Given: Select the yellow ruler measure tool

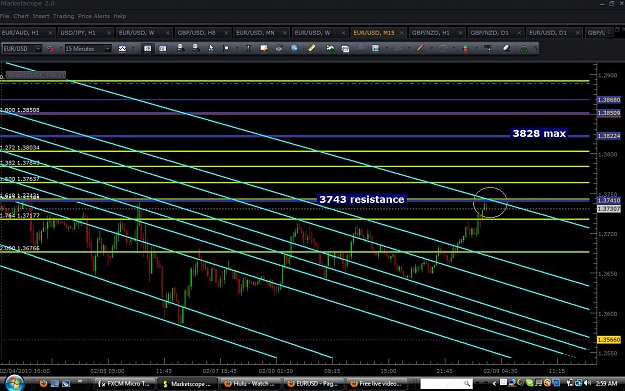Looking at the screenshot, I should pos(311,48).
